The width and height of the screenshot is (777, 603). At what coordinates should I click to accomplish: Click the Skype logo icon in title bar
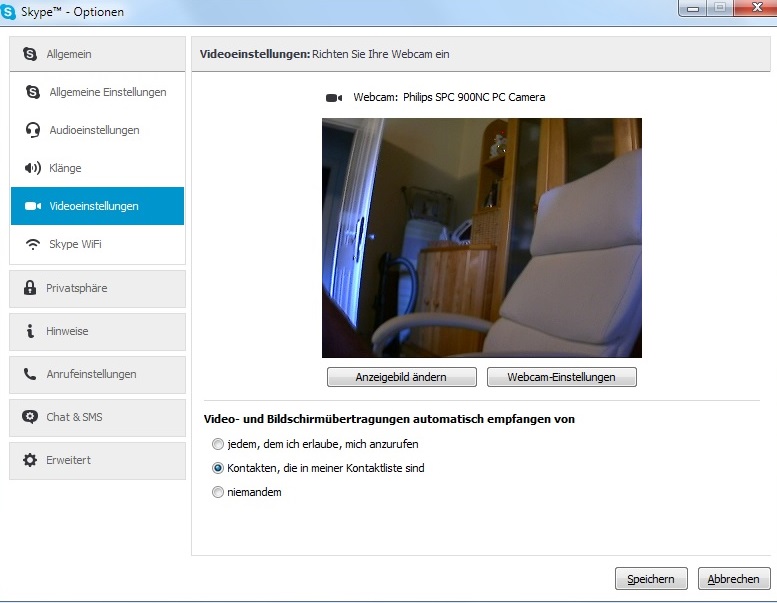coord(8,12)
